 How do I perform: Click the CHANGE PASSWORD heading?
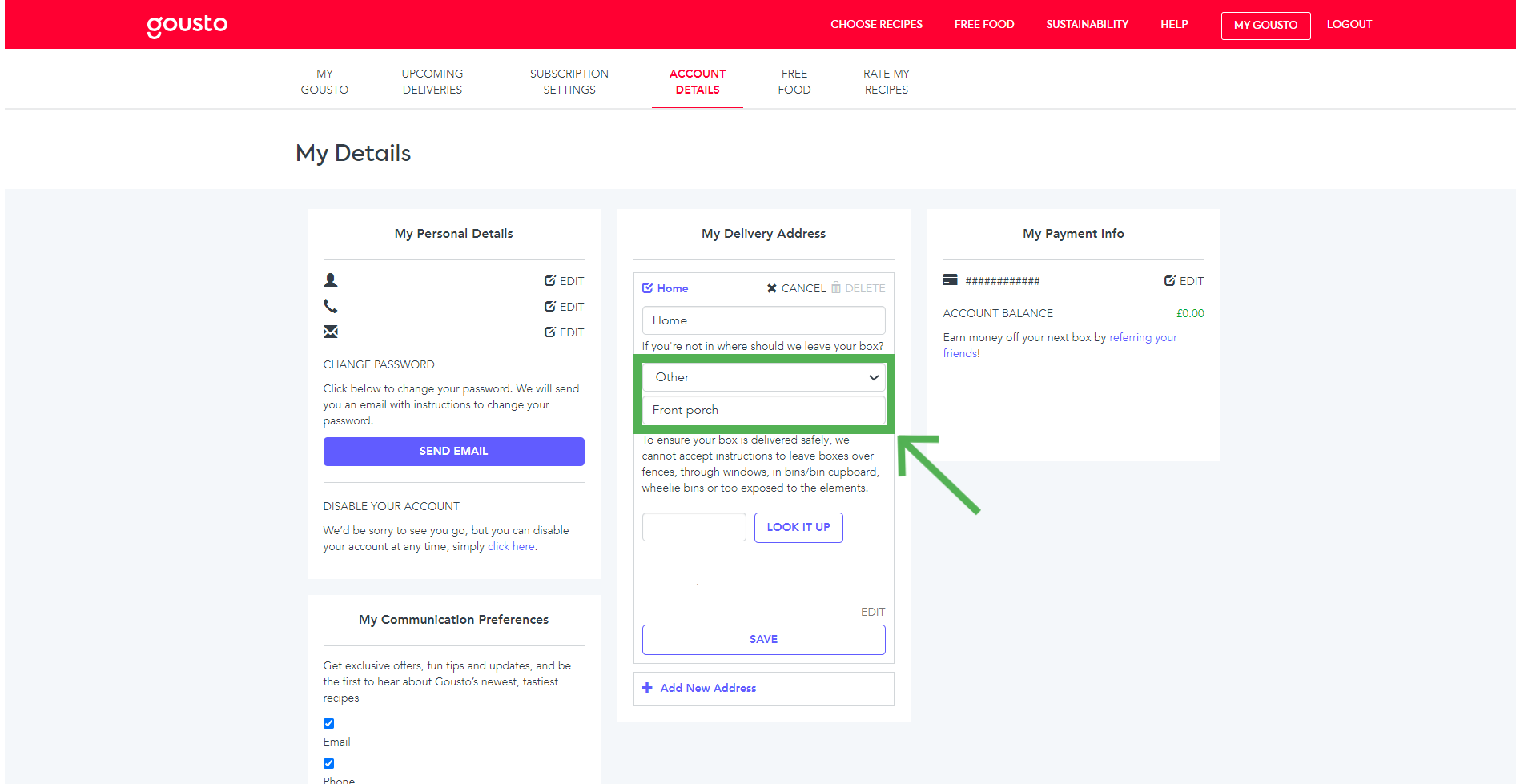[x=379, y=364]
